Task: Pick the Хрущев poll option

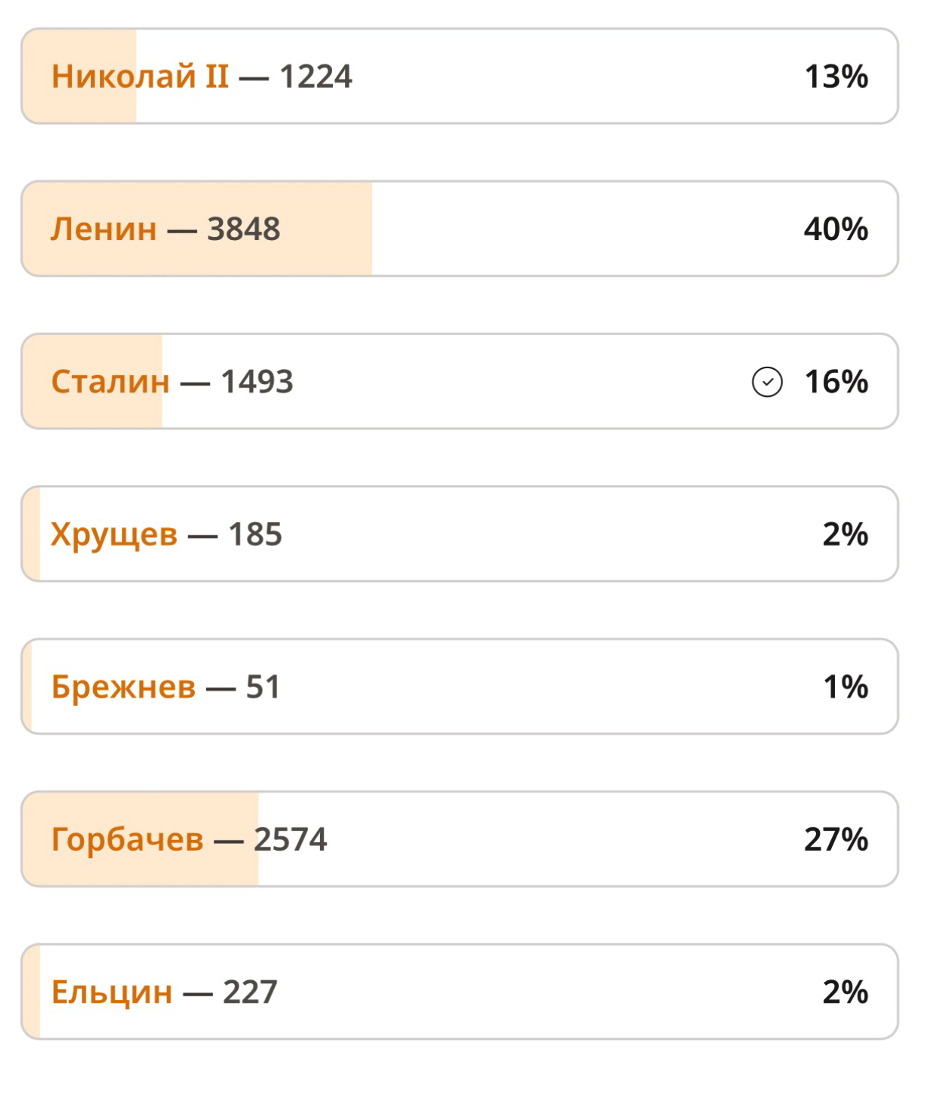Action: pyautogui.click(x=460, y=534)
